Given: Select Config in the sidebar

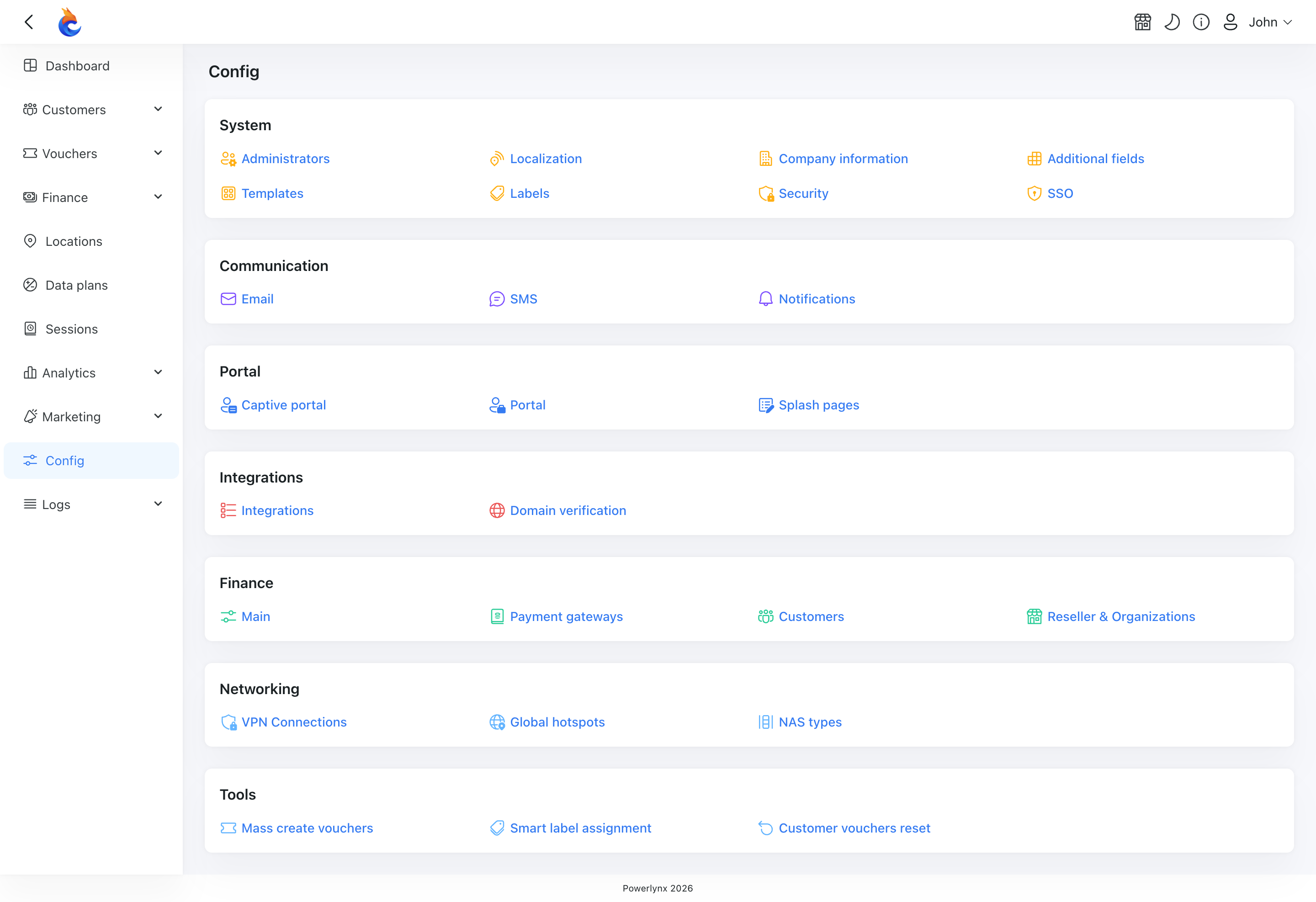Looking at the screenshot, I should pos(91,460).
